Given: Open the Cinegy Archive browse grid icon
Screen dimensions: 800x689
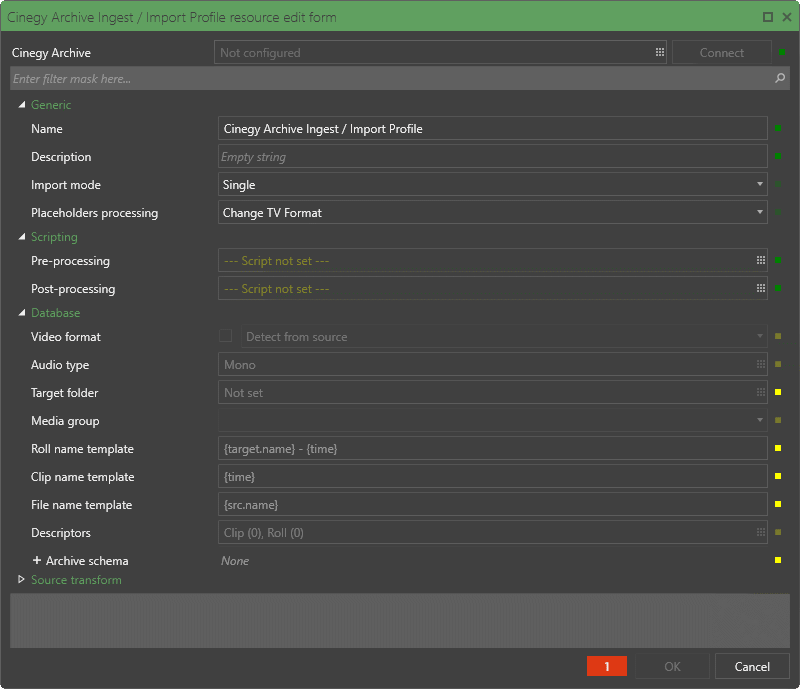Looking at the screenshot, I should coord(660,52).
